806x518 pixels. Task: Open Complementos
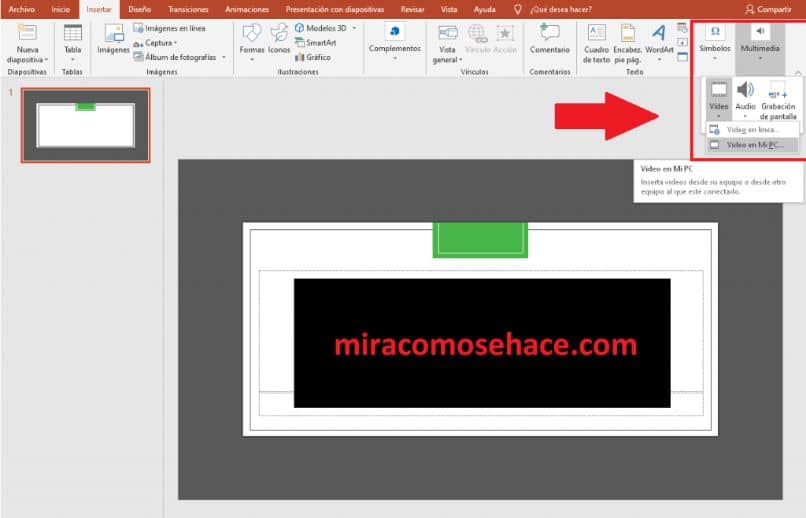395,41
